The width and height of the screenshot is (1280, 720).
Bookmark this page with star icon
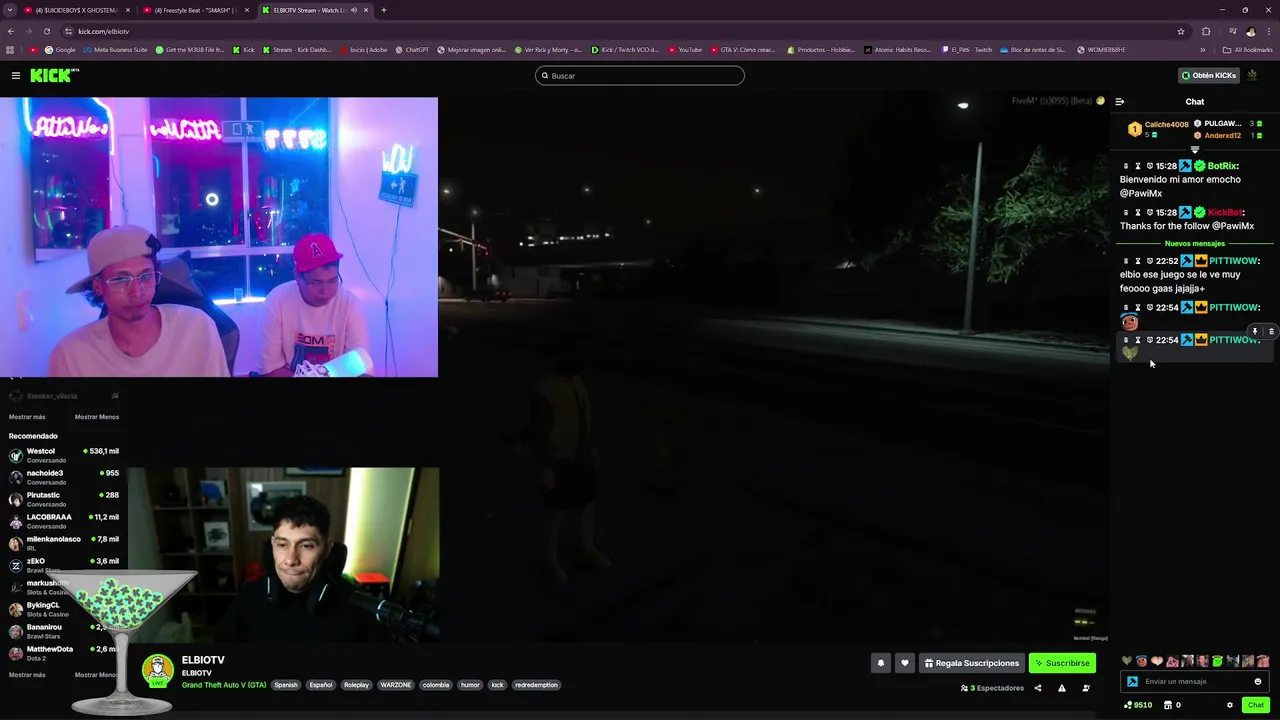pyautogui.click(x=1181, y=31)
